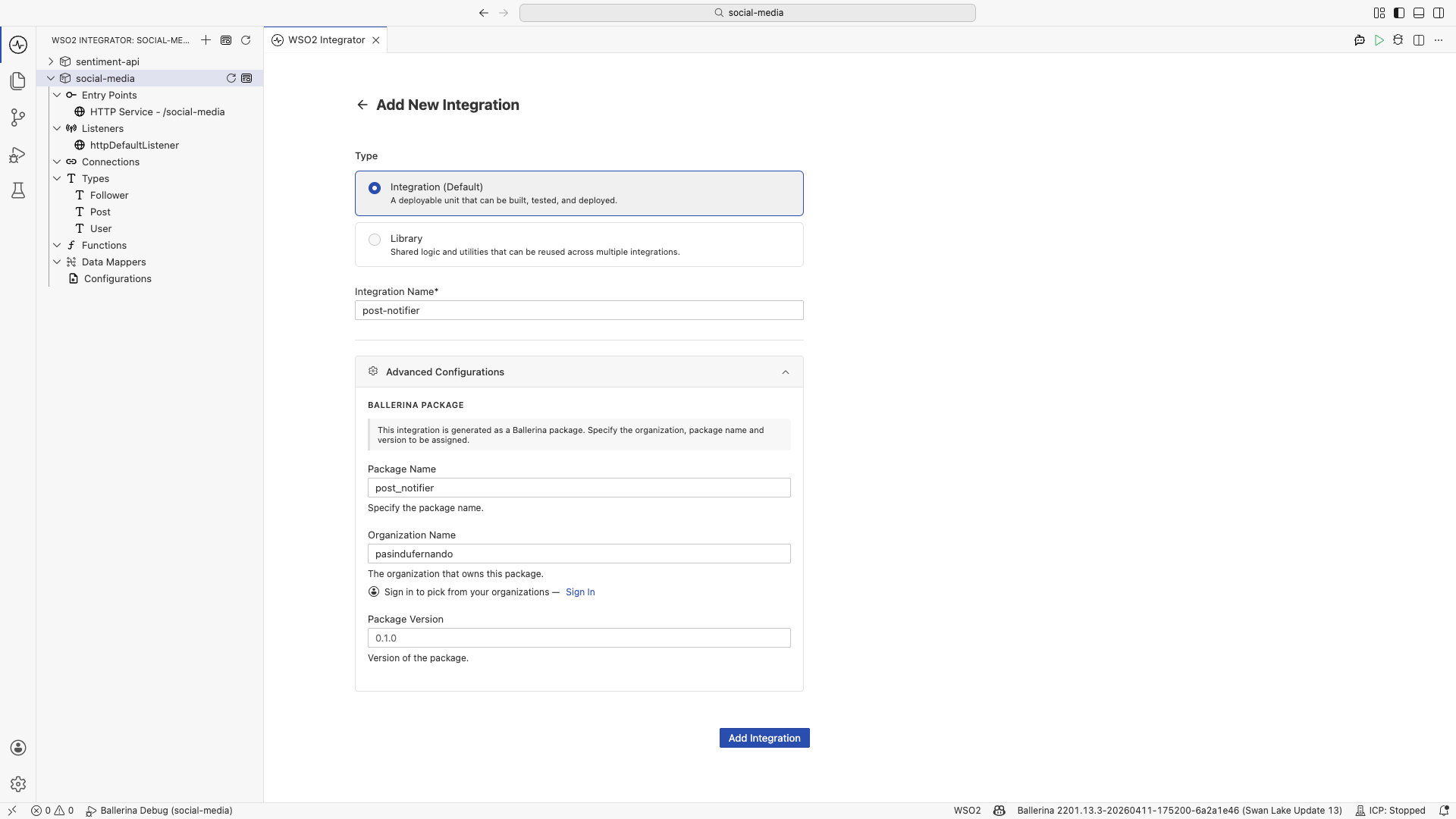This screenshot has height=819, width=1456.
Task: Select the Integration (Default) radio button
Action: click(375, 188)
